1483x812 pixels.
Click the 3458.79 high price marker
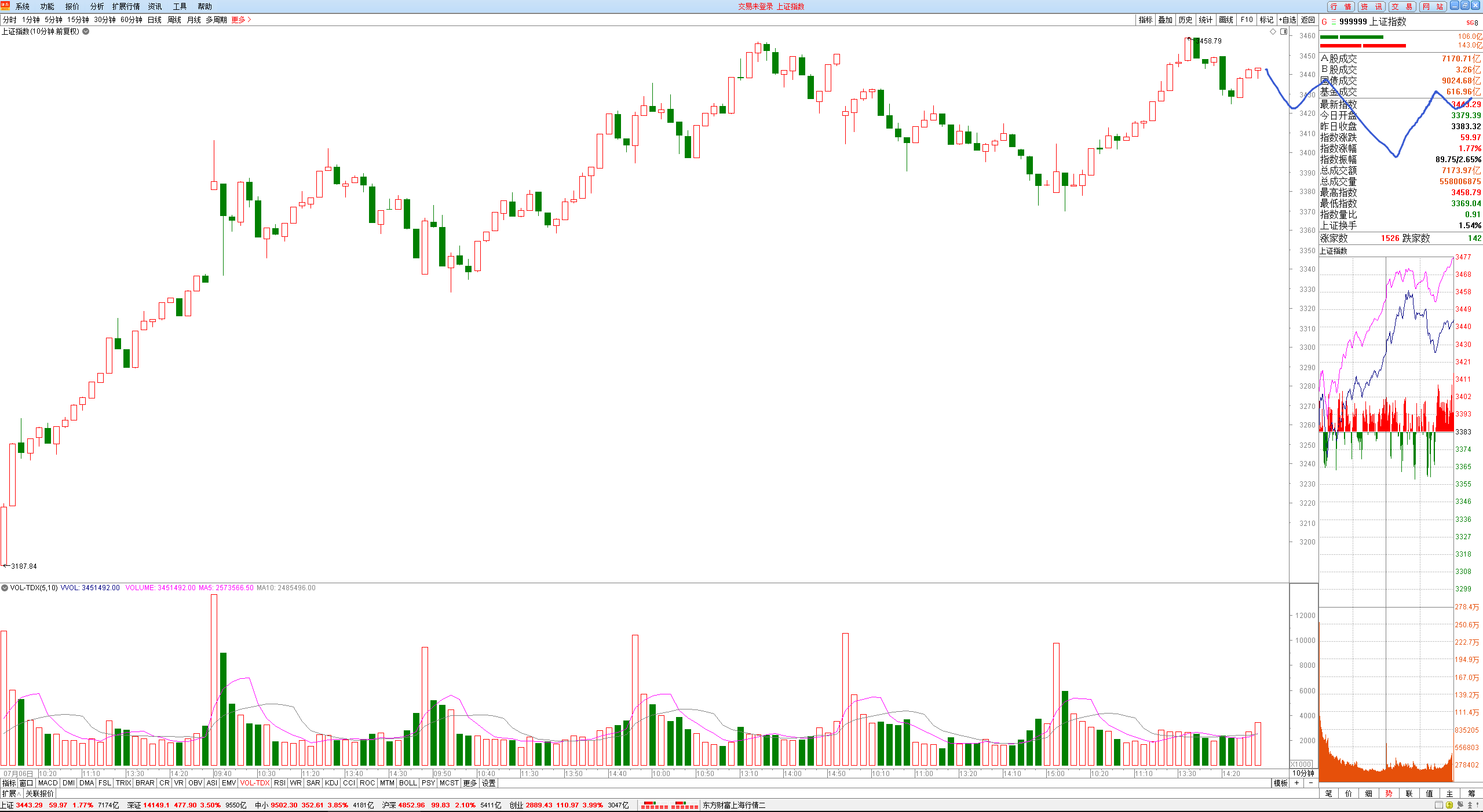tap(1208, 41)
